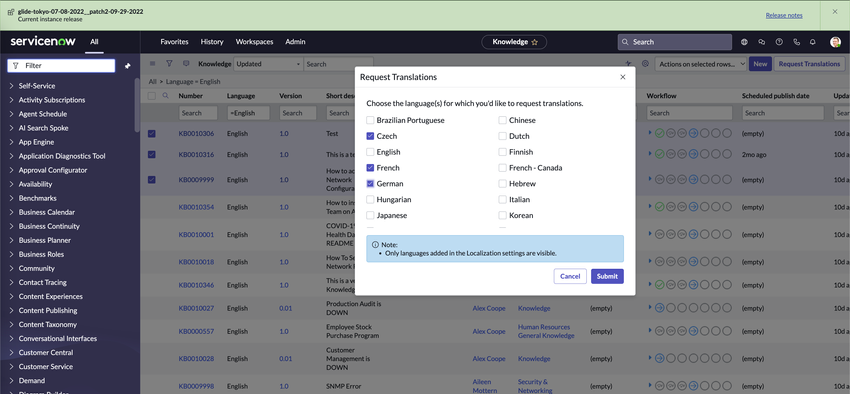Click the New button
The height and width of the screenshot is (394, 850).
[761, 64]
